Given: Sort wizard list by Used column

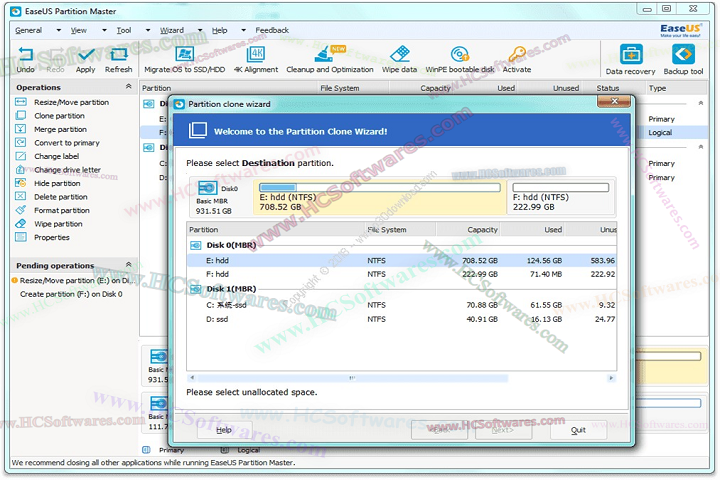Looking at the screenshot, I should pos(533,230).
